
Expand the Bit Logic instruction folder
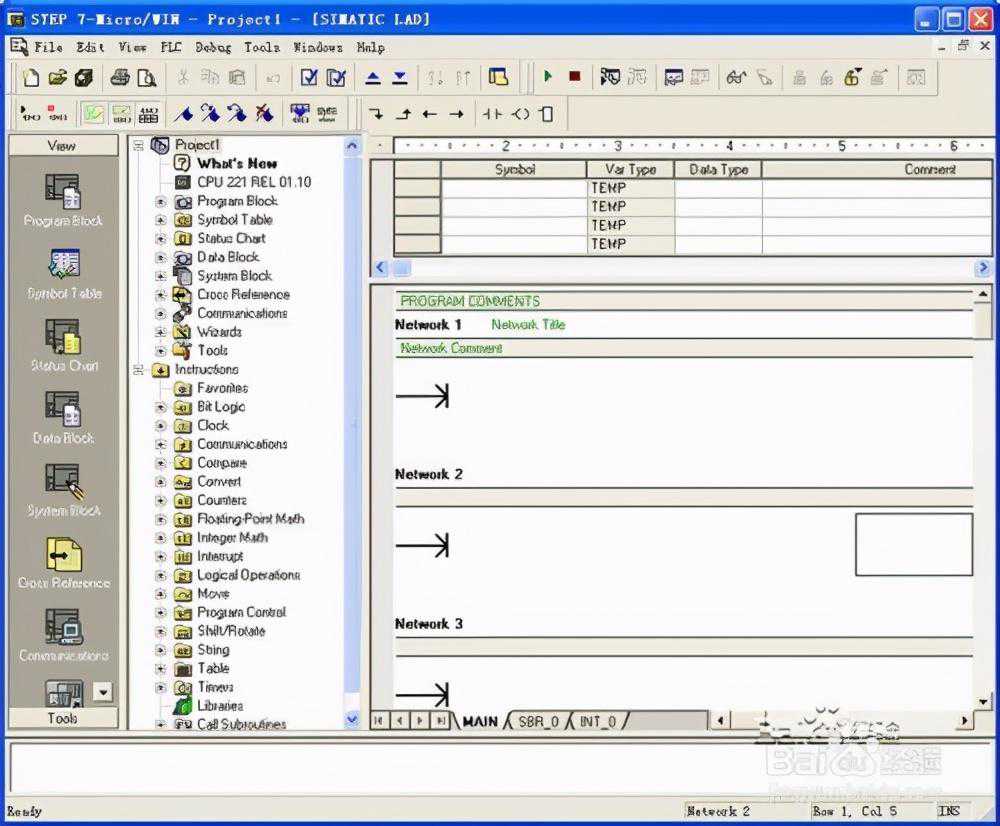pos(161,408)
